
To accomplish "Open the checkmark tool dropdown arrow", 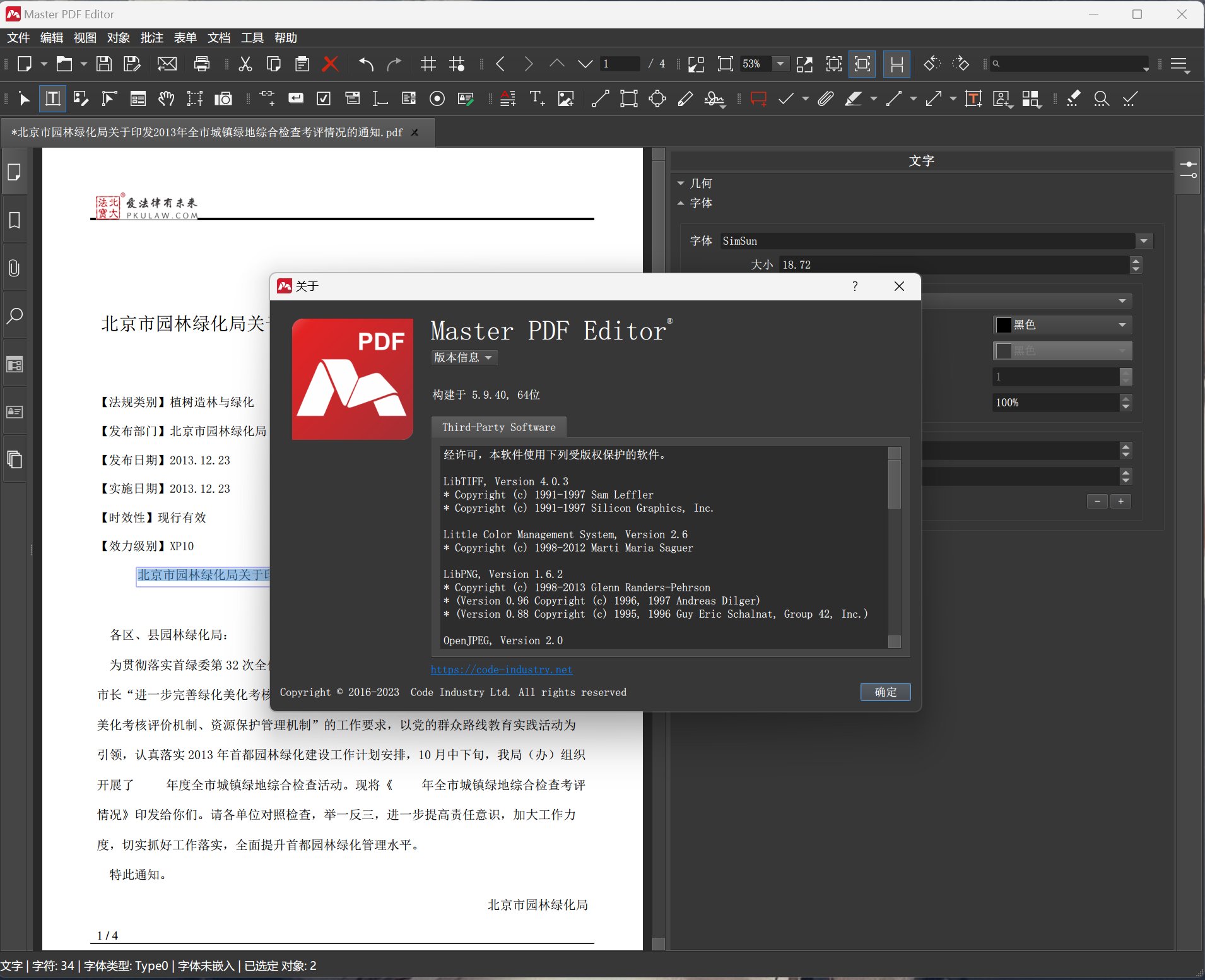I will click(806, 98).
